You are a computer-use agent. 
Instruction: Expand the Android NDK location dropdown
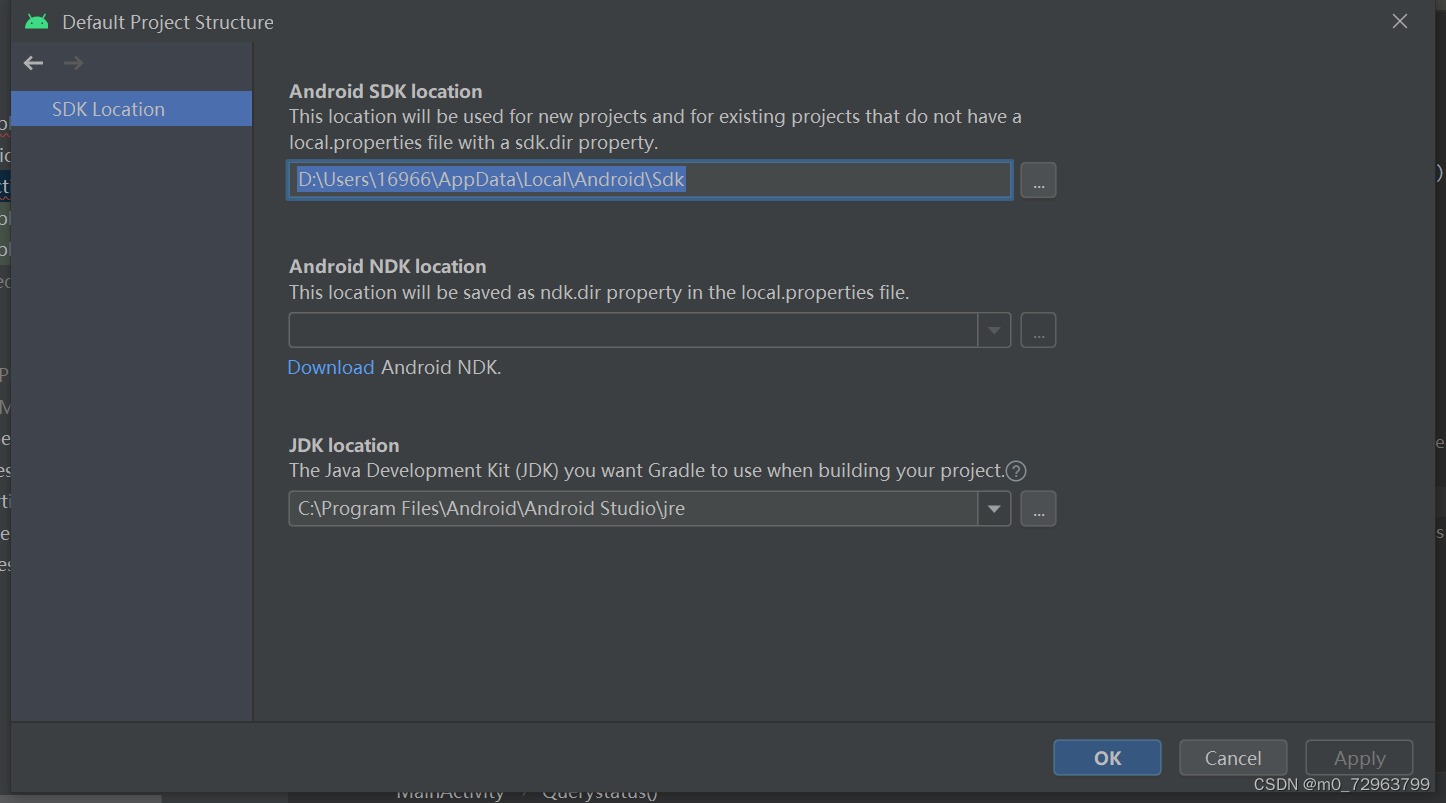tap(994, 330)
